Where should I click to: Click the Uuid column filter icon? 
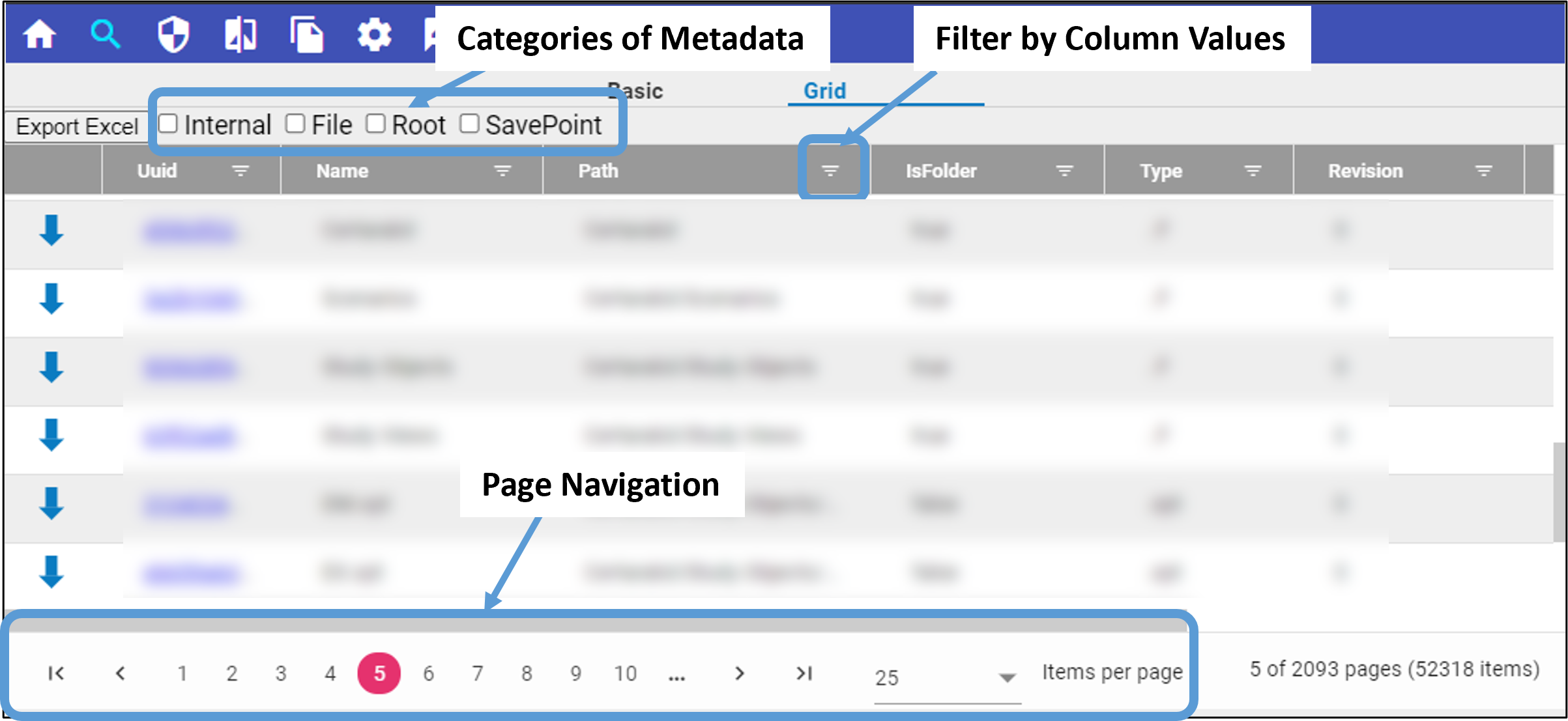point(240,171)
